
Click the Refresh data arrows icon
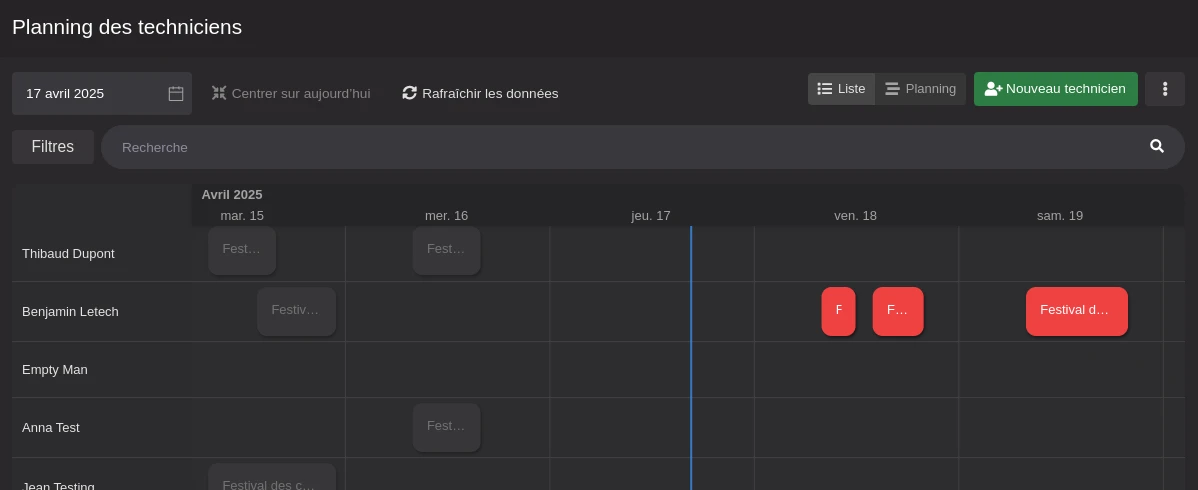coord(409,93)
